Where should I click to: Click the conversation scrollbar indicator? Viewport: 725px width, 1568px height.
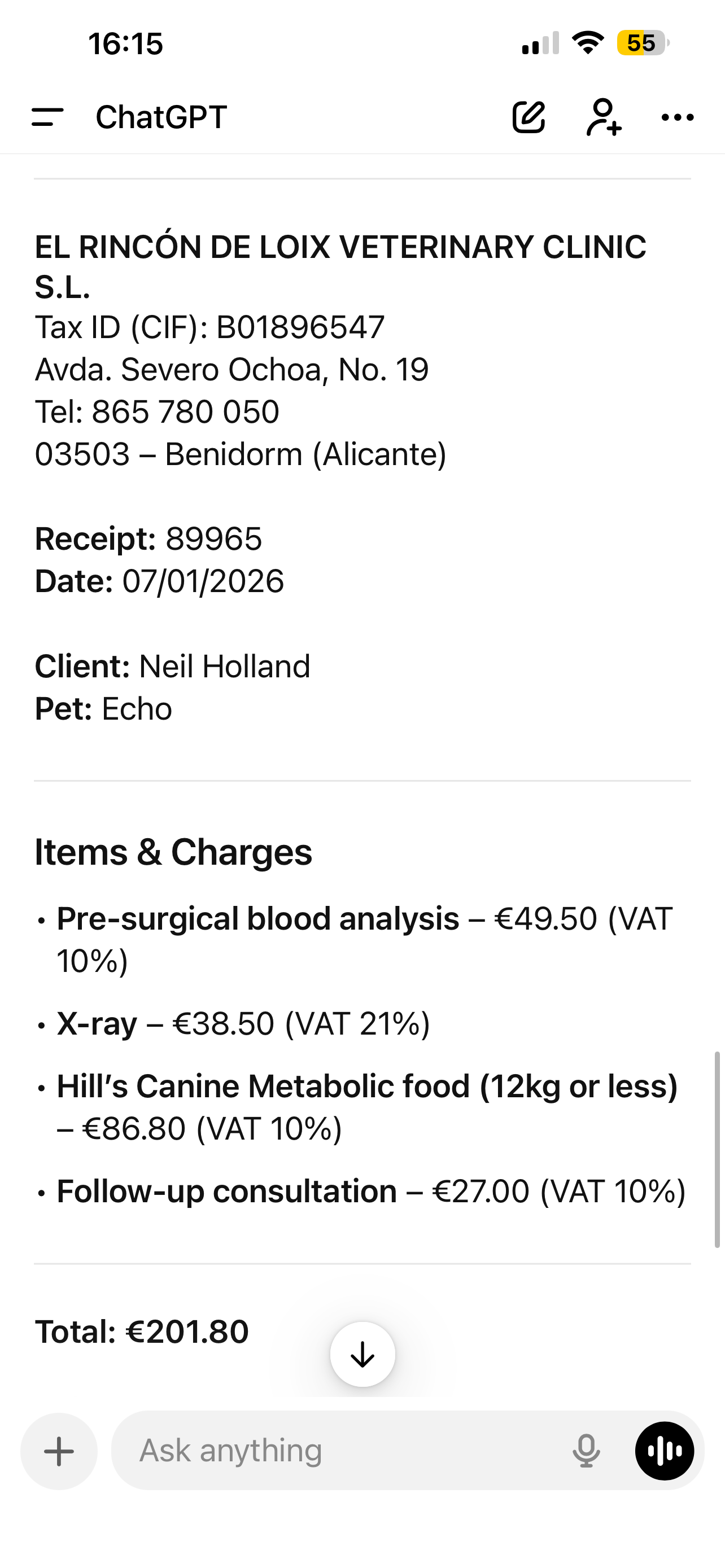pos(717,1149)
